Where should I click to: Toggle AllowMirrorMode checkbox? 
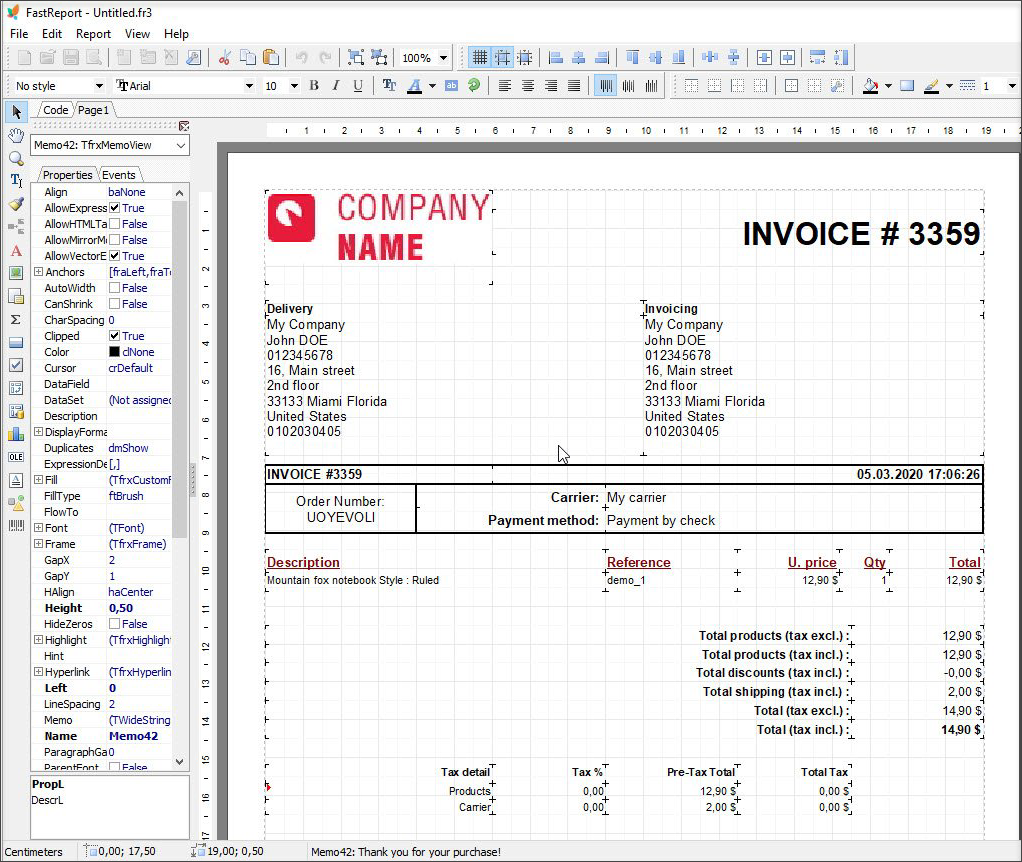[115, 240]
